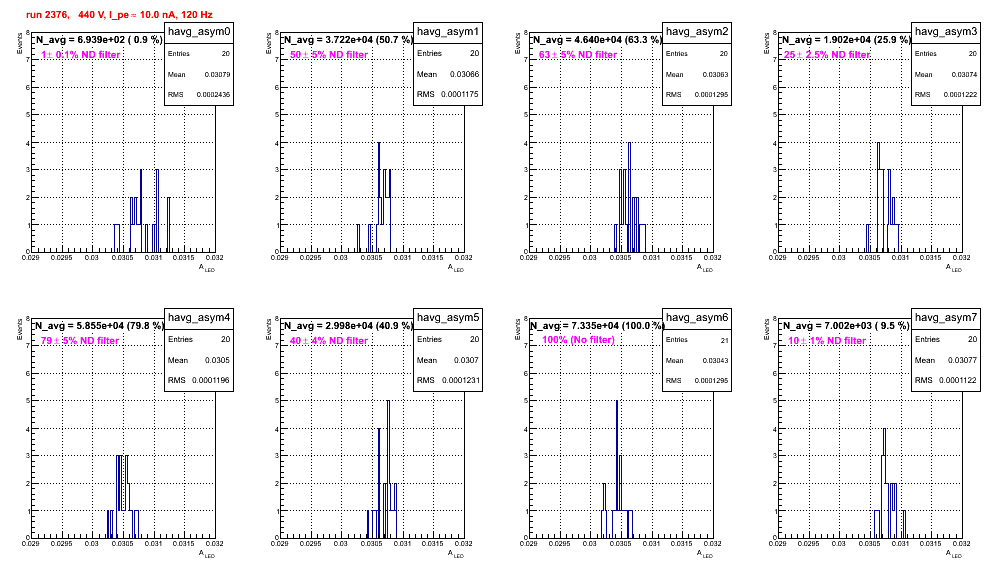
Task: Select the havg_asym0 stats box title
Action: pos(199,32)
